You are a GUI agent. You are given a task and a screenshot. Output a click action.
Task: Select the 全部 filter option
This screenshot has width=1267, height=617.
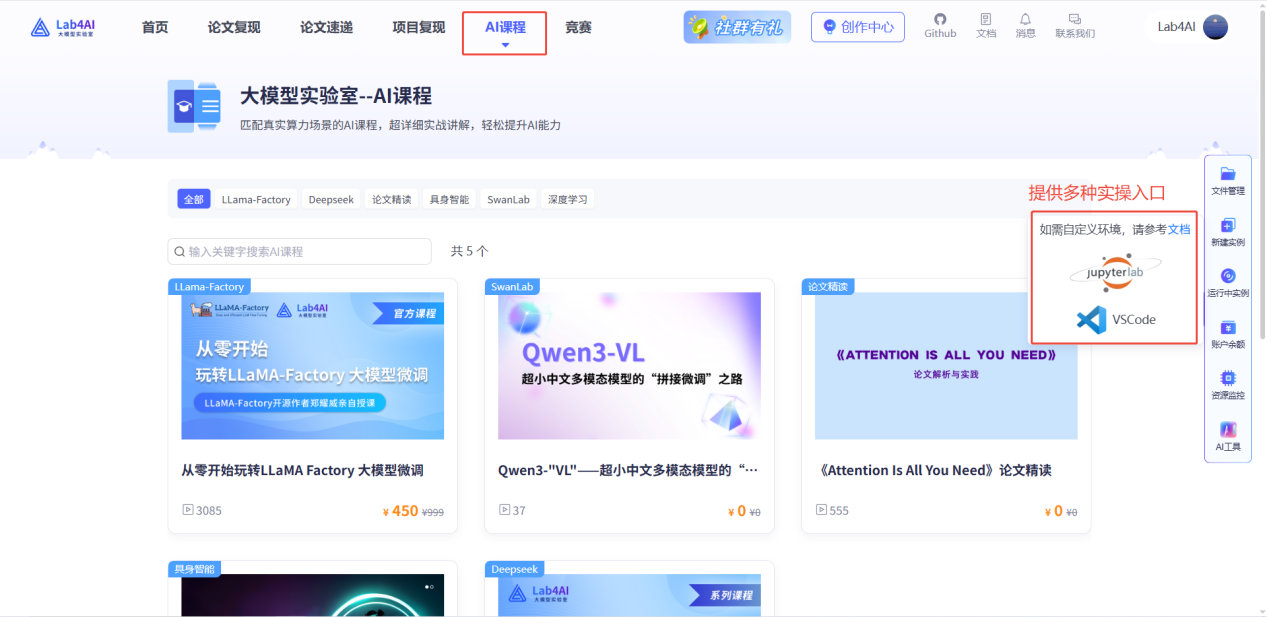point(193,199)
